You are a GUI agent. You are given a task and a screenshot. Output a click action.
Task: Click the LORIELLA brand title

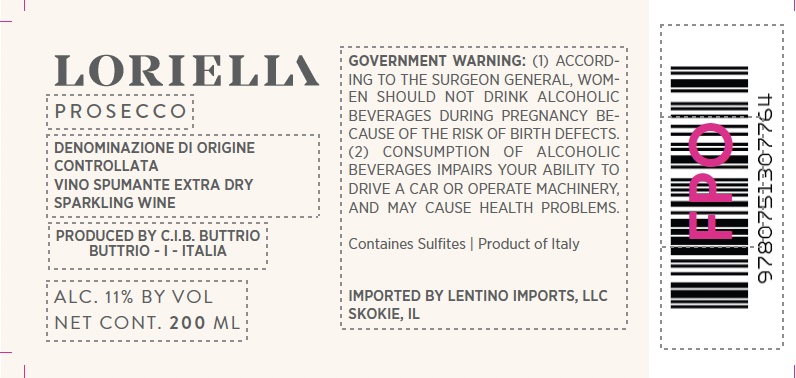187,71
